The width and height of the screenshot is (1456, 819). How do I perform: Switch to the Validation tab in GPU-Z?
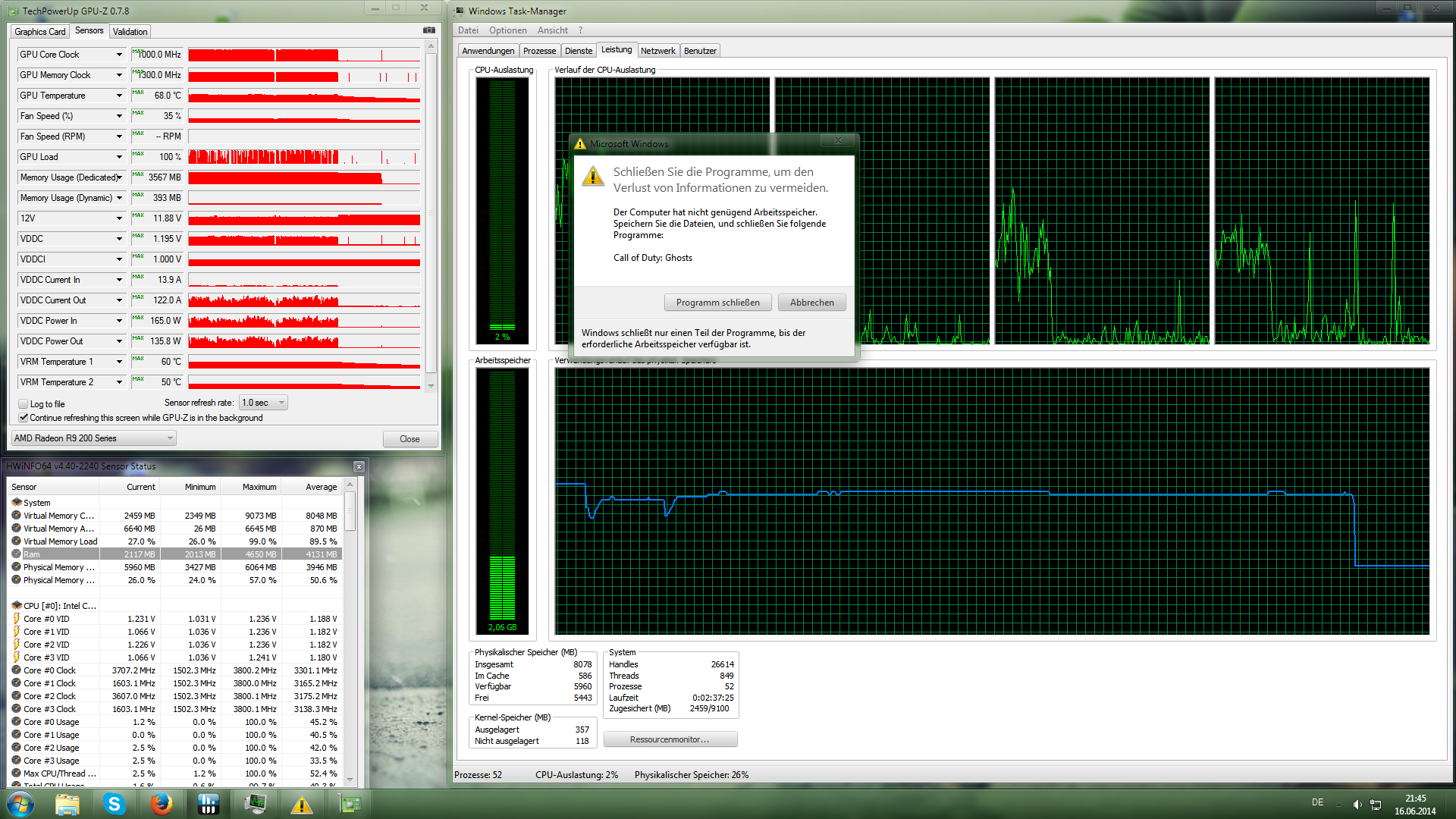pos(130,32)
